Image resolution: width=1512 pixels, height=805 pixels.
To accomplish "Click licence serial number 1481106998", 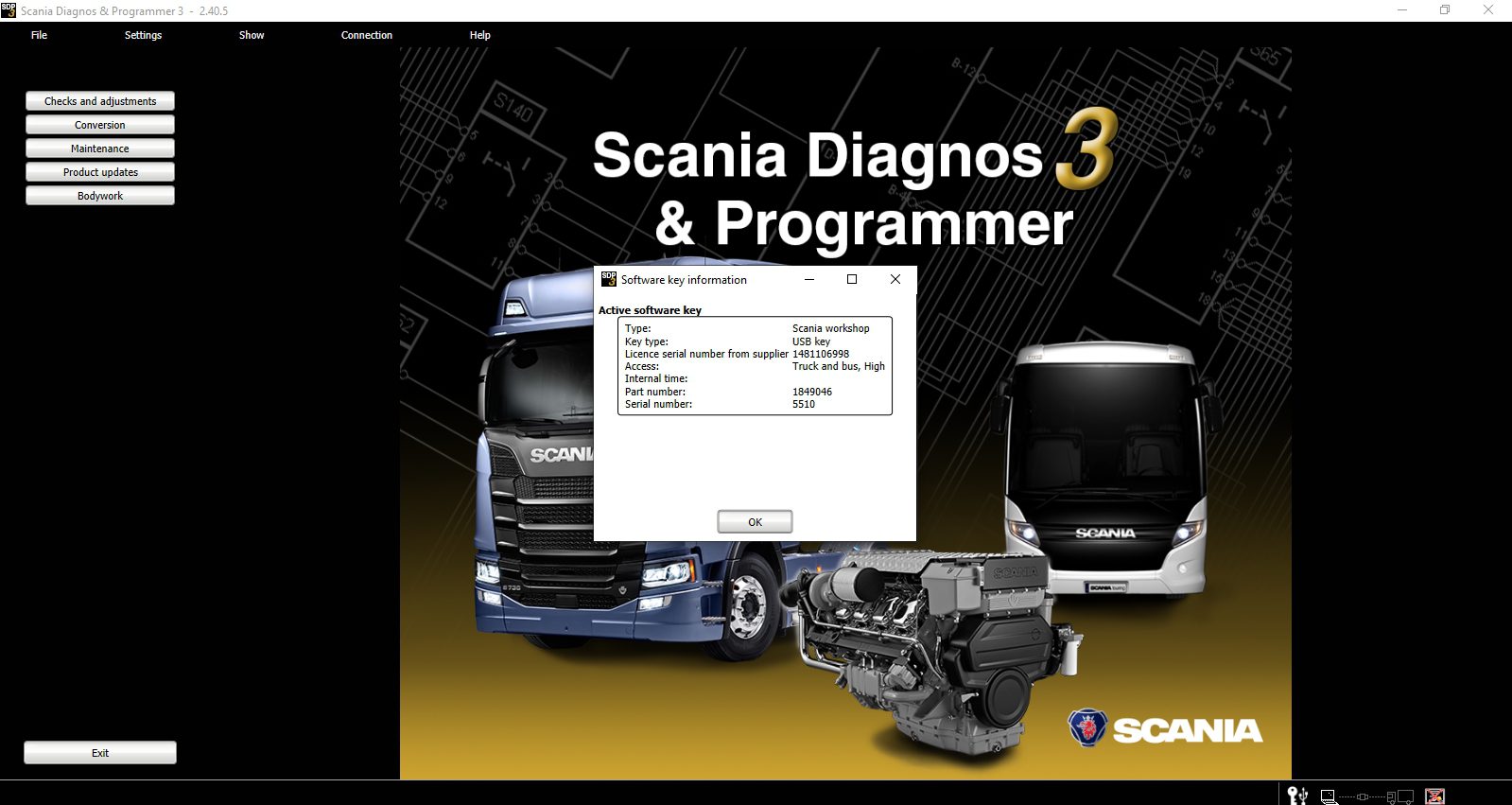I will [821, 354].
